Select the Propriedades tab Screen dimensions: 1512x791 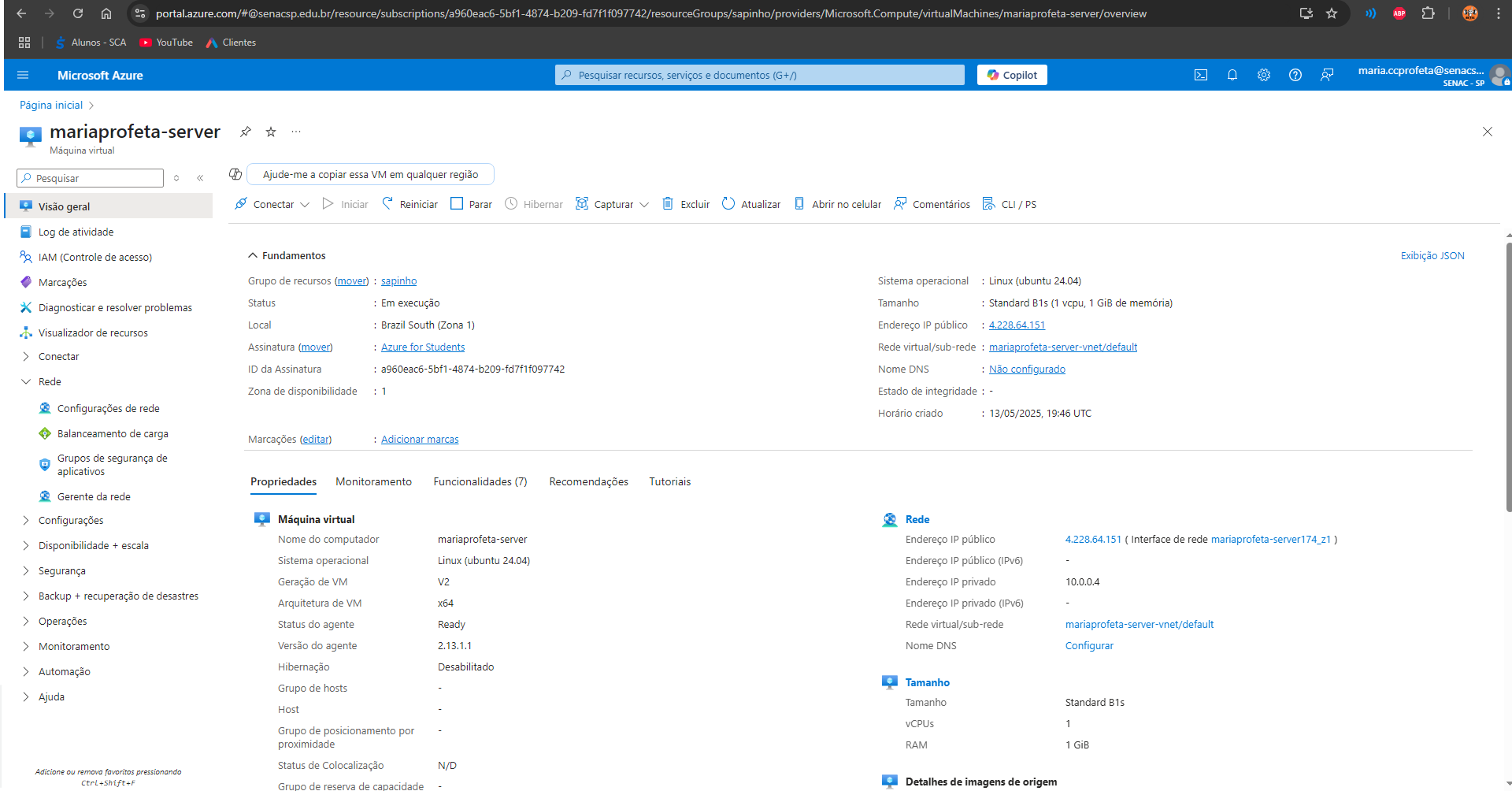(x=283, y=481)
